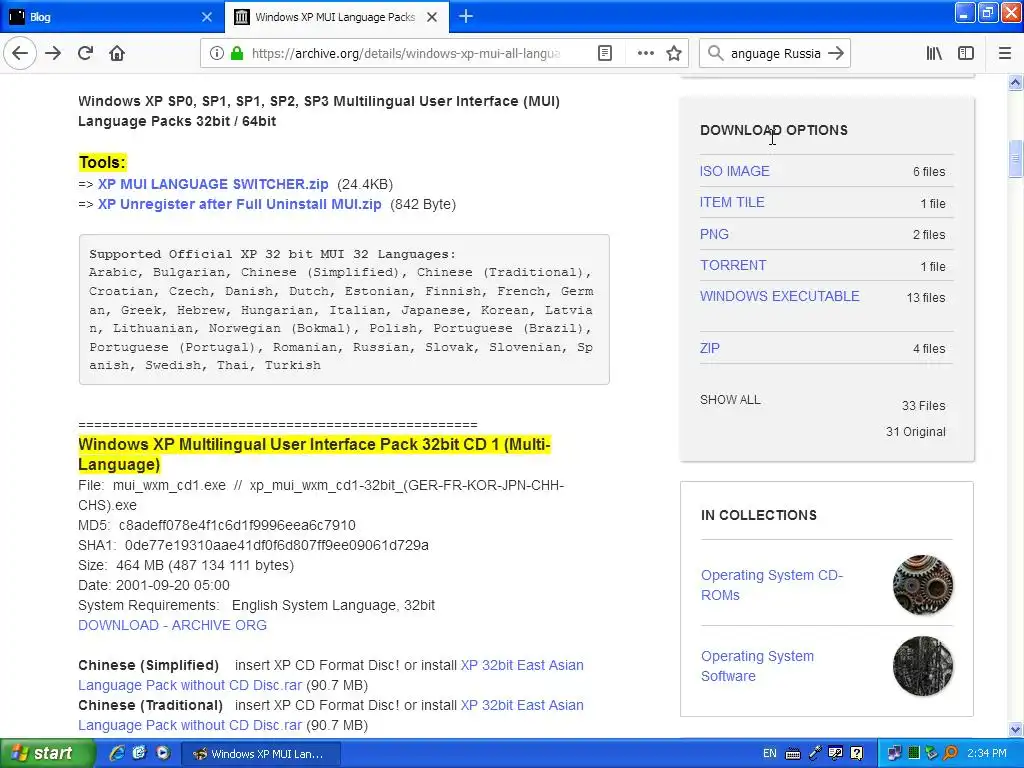Screen dimensions: 1024x768
Task: Click the search magnifier icon
Action: 715,53
